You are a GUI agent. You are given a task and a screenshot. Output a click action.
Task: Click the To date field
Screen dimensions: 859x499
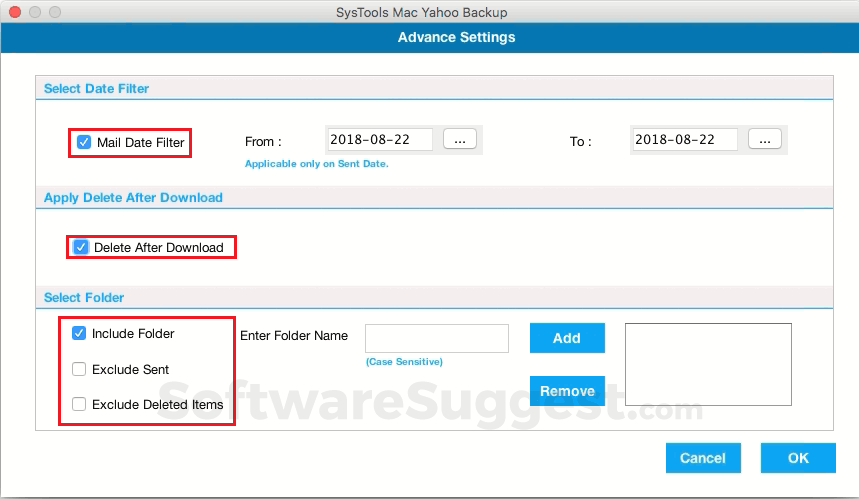pyautogui.click(x=685, y=140)
